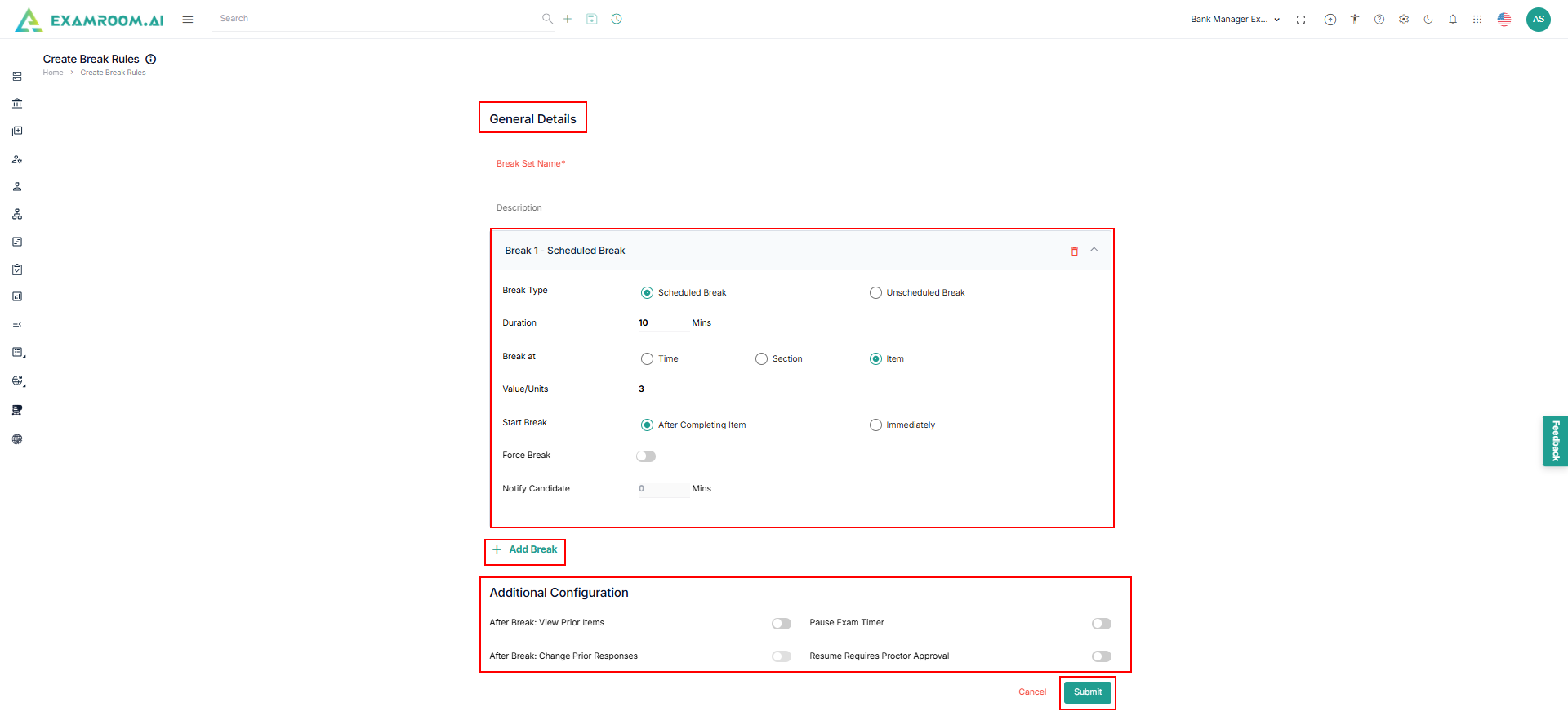Toggle dark mode moon icon
This screenshot has width=1568, height=716.
pyautogui.click(x=1428, y=20)
